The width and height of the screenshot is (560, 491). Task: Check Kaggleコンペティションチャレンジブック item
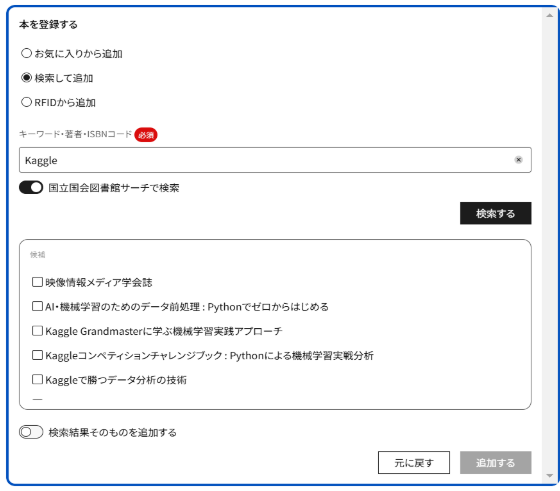tap(38, 355)
